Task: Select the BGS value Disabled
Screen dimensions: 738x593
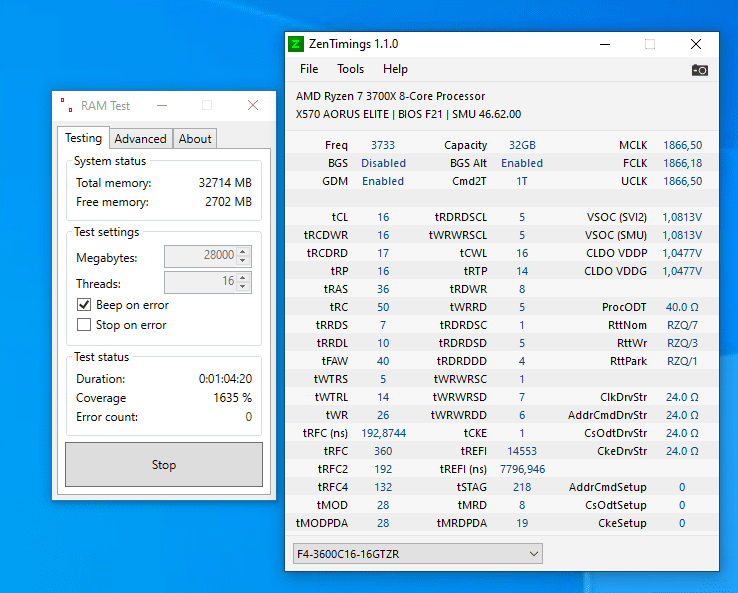Action: click(x=383, y=163)
